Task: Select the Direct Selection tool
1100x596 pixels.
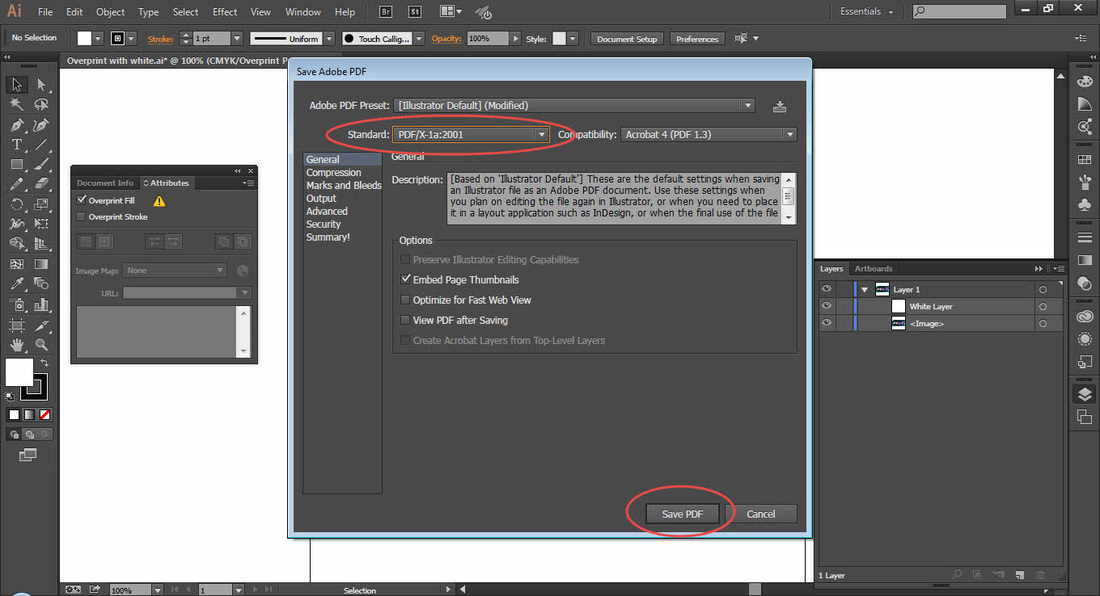Action: click(x=41, y=85)
